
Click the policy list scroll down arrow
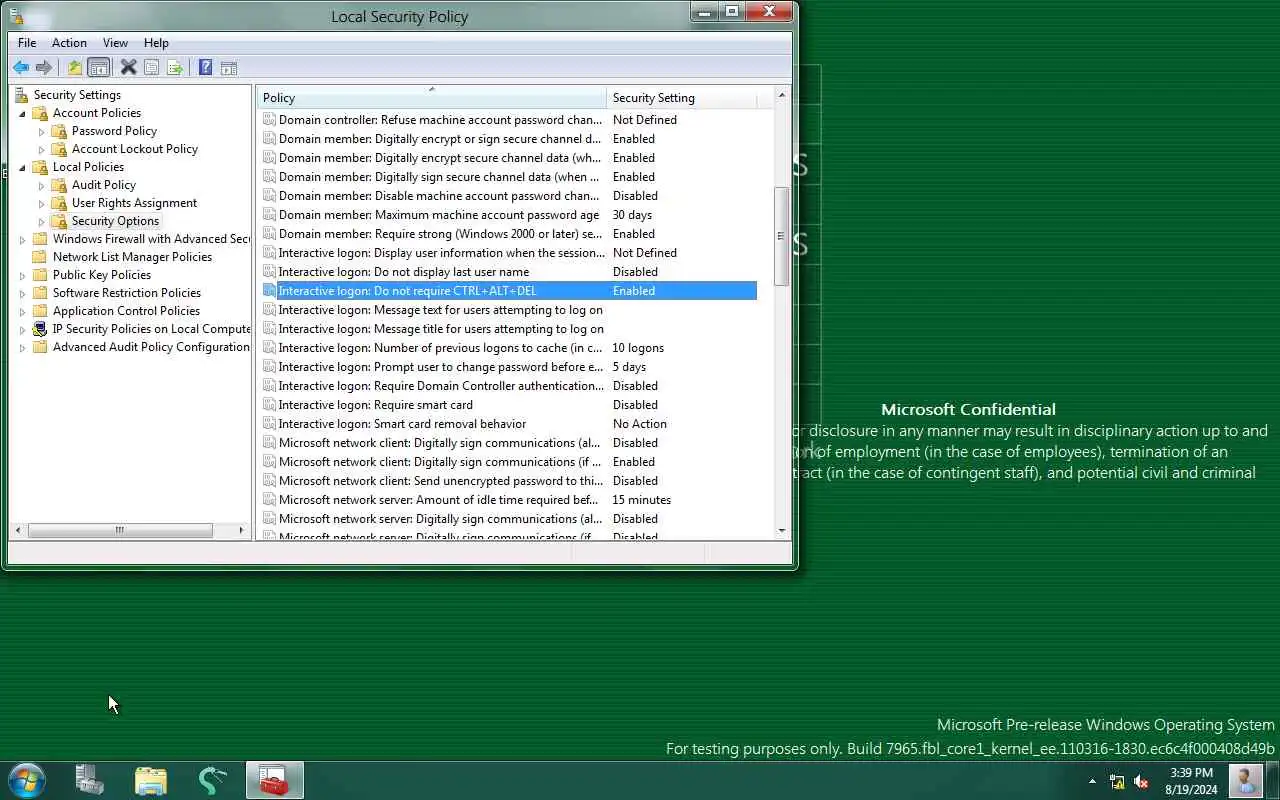point(781,531)
